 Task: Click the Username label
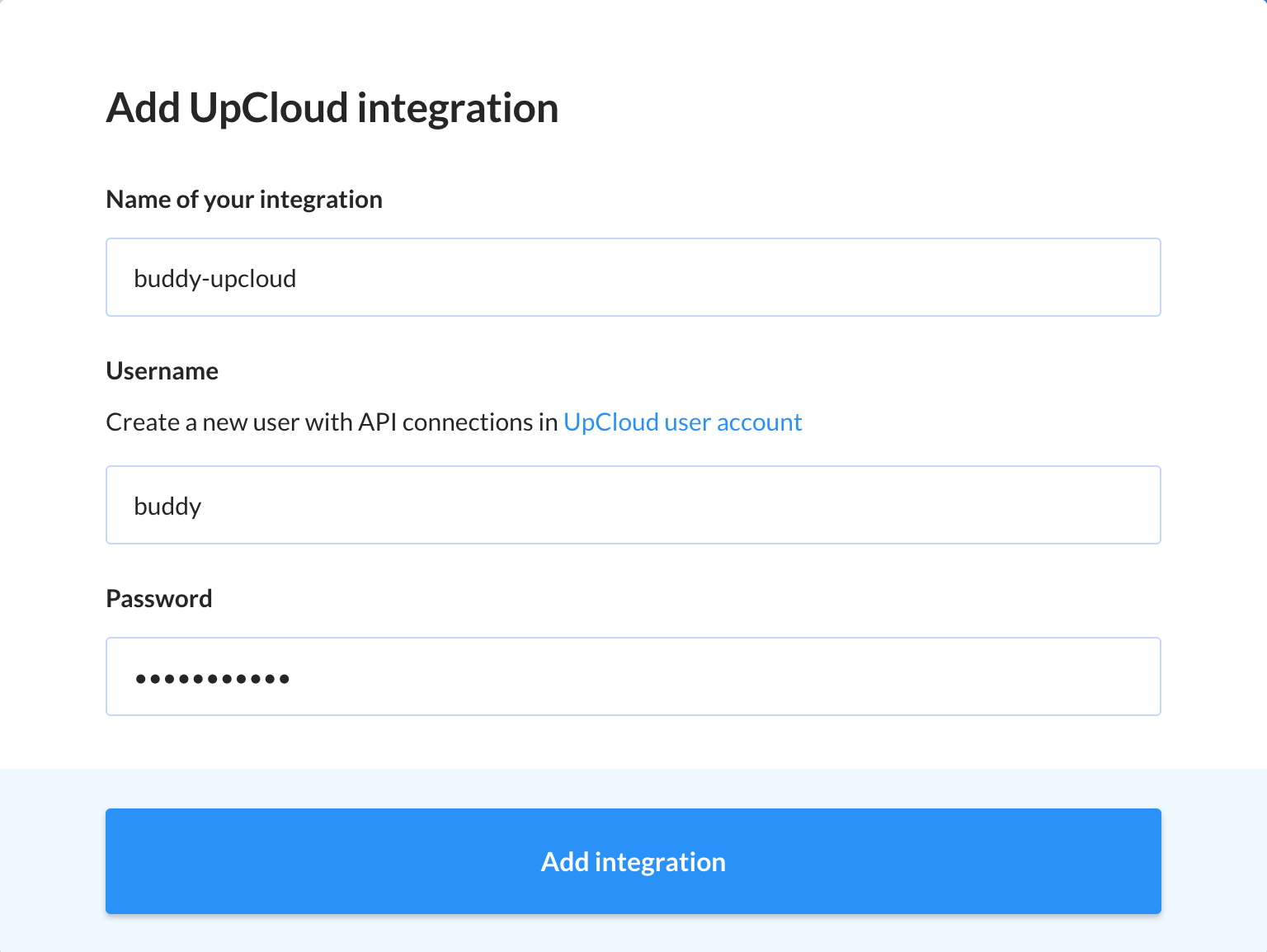point(162,371)
